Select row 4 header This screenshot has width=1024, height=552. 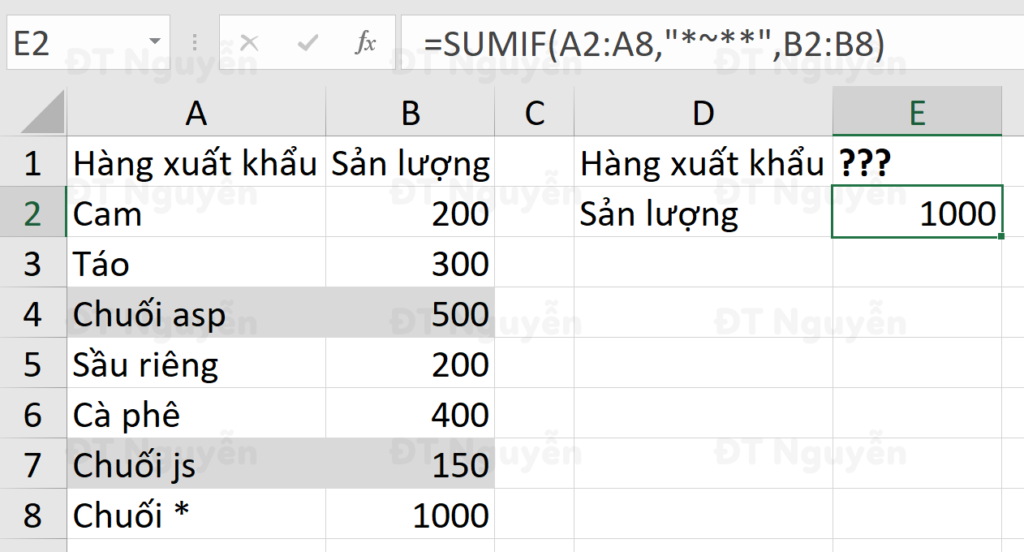[x=33, y=314]
